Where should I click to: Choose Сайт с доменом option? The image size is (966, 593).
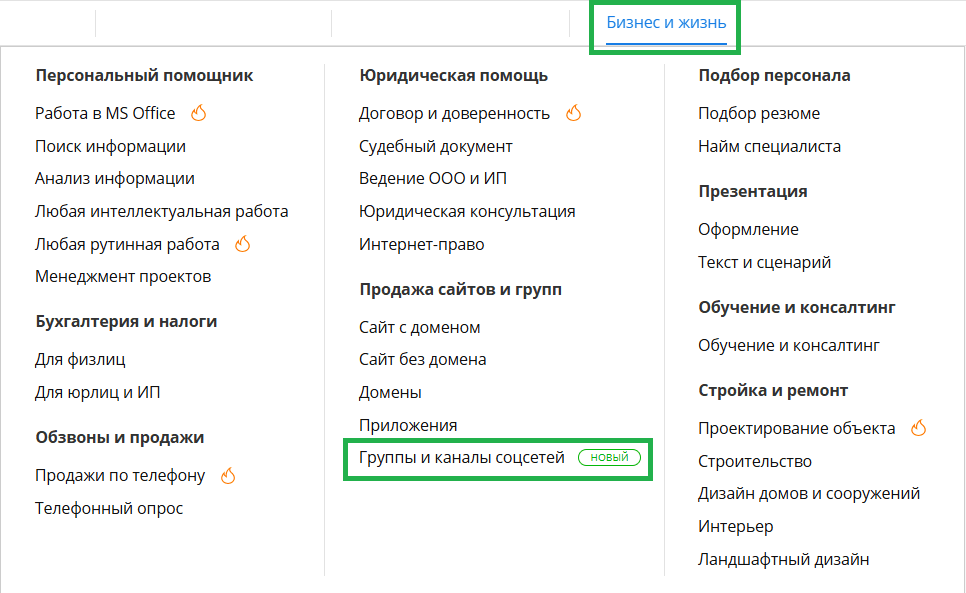click(419, 327)
